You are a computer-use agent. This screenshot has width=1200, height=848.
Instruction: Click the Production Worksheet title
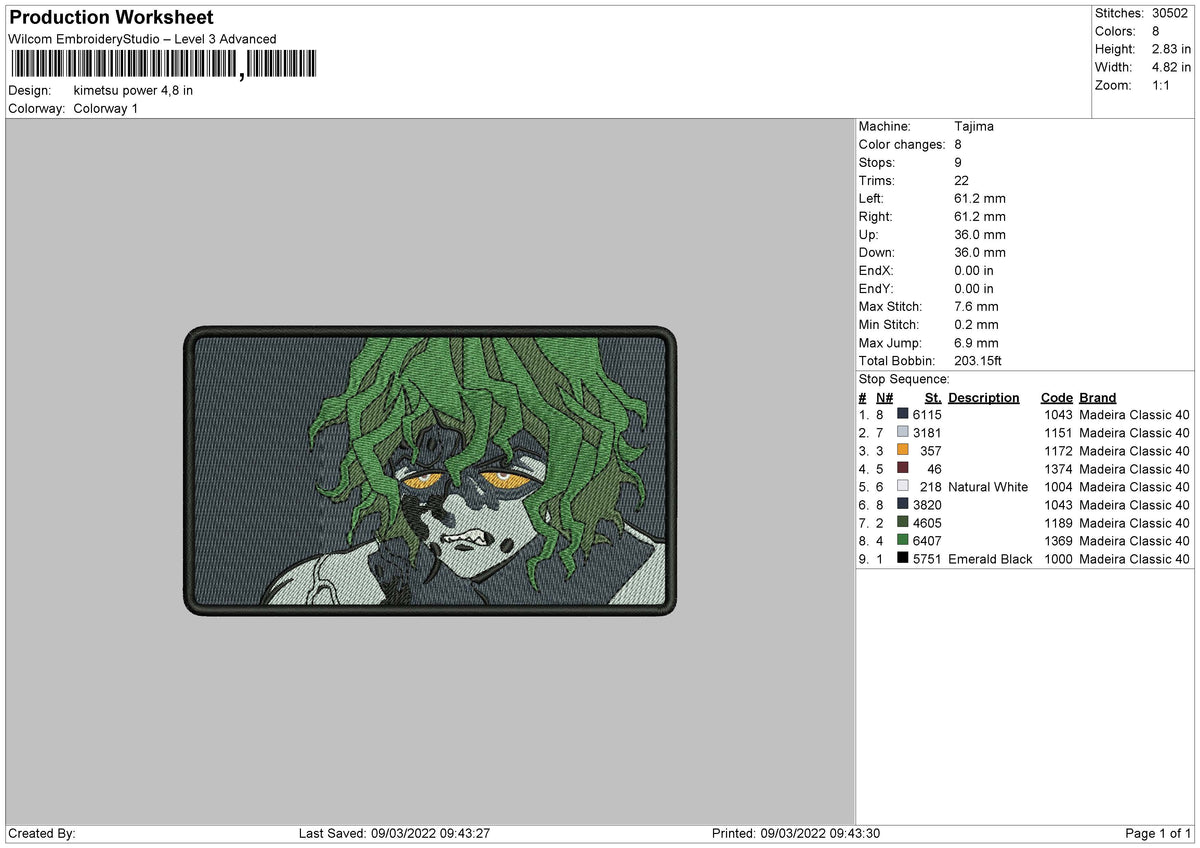coord(111,18)
